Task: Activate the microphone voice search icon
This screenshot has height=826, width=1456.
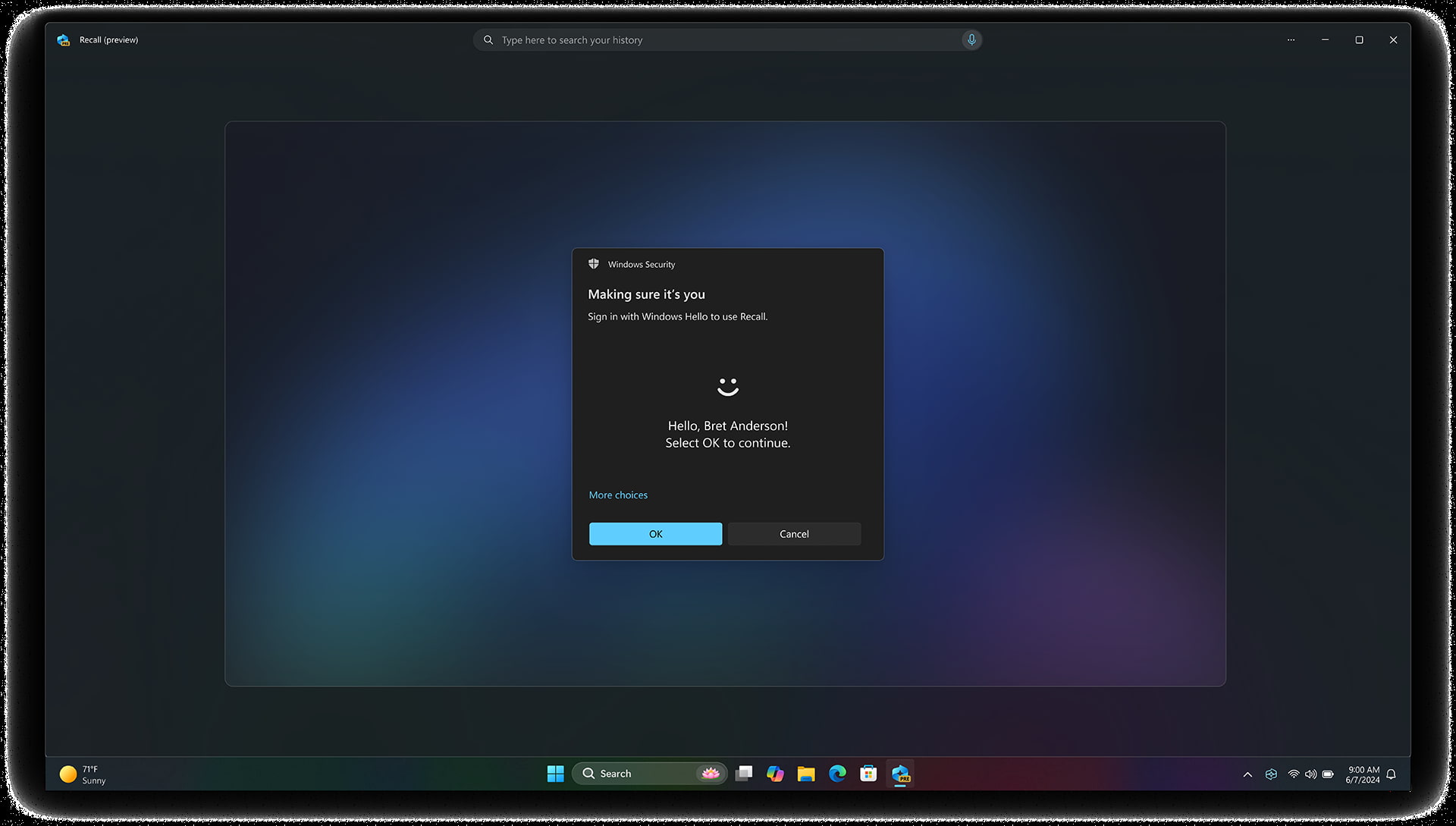Action: (971, 40)
